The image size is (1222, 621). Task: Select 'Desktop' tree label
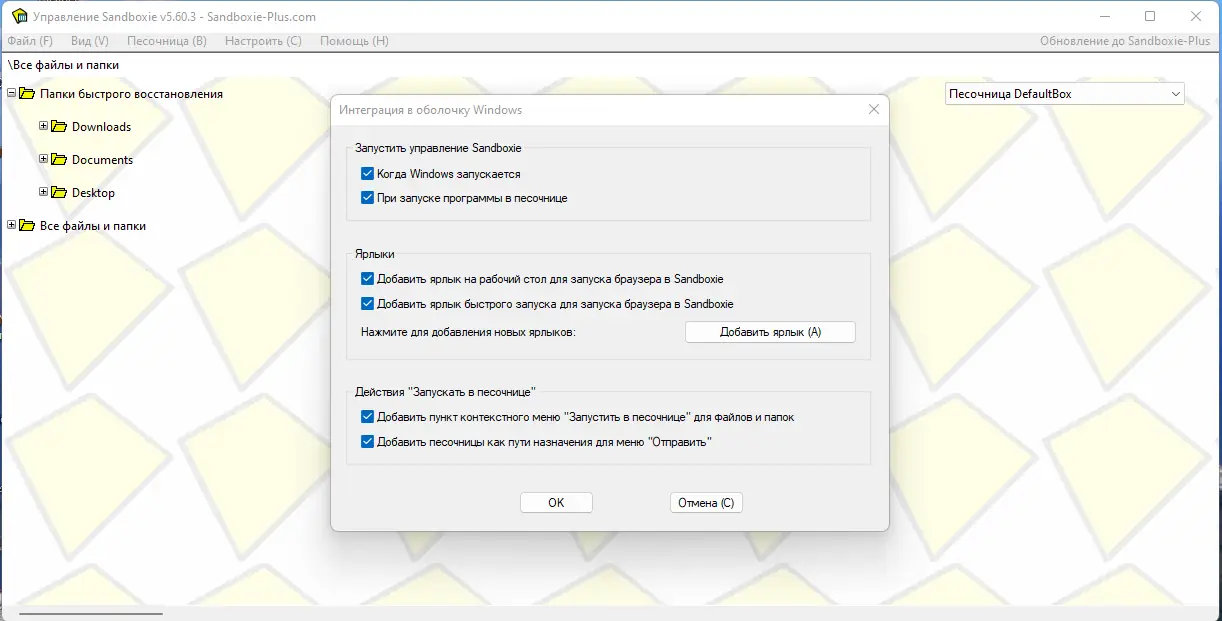(x=94, y=193)
